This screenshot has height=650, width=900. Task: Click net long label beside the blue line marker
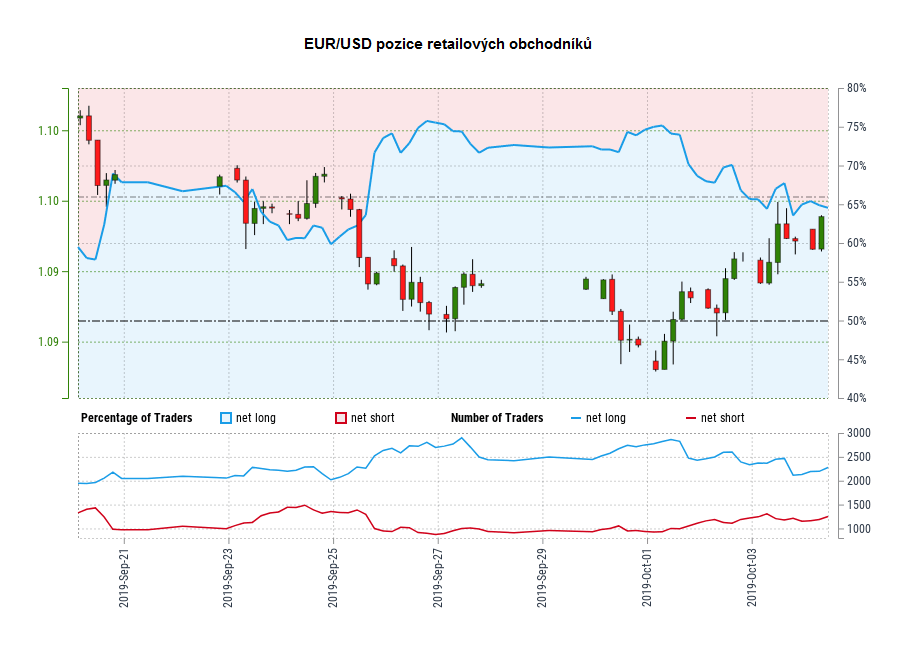point(606,418)
